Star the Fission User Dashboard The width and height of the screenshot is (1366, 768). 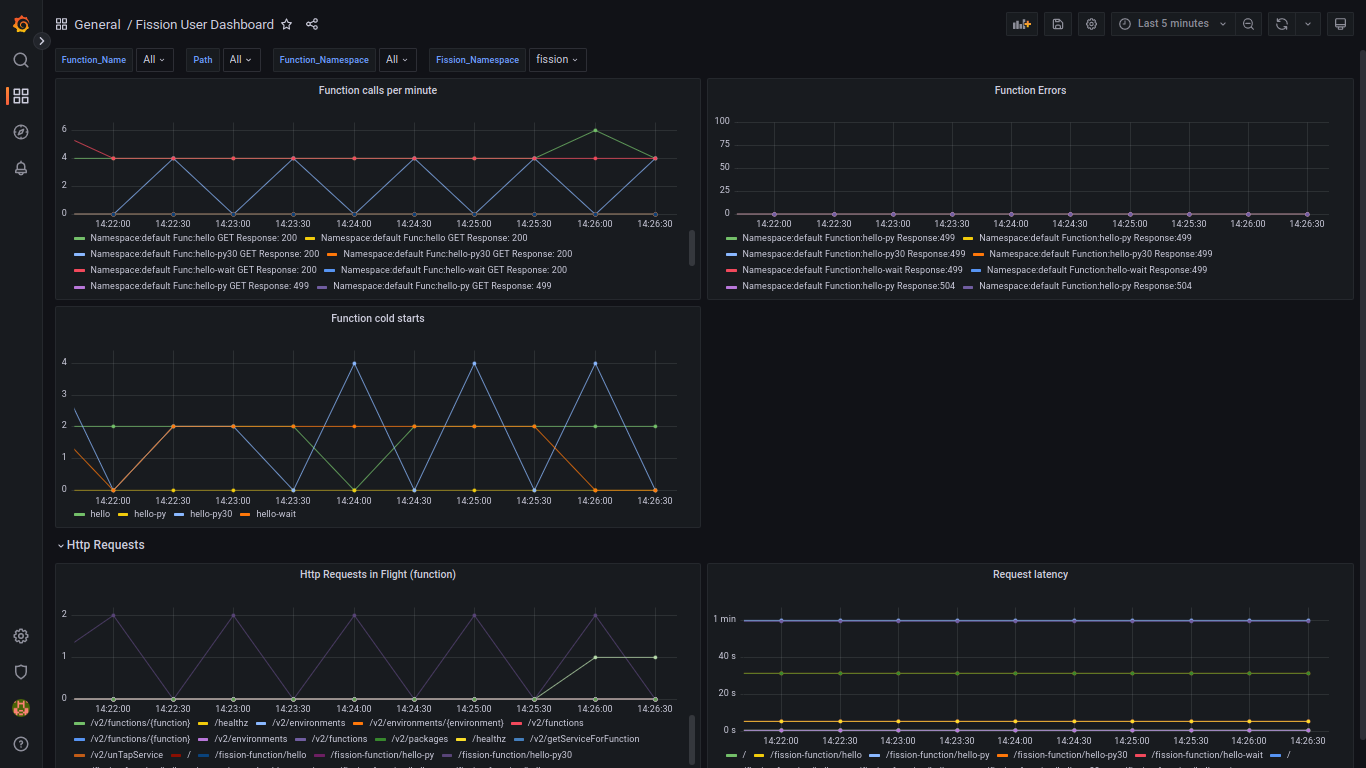pyautogui.click(x=287, y=23)
